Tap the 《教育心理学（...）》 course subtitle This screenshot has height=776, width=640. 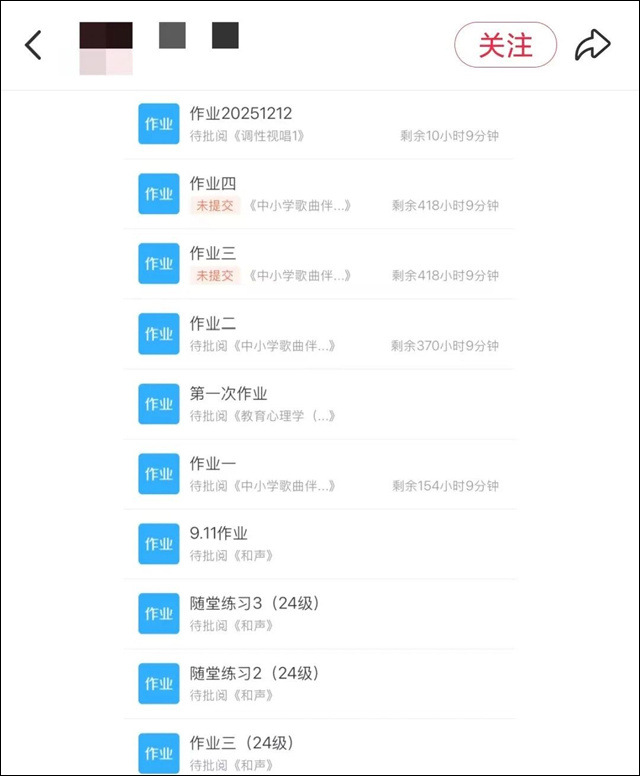(284, 416)
